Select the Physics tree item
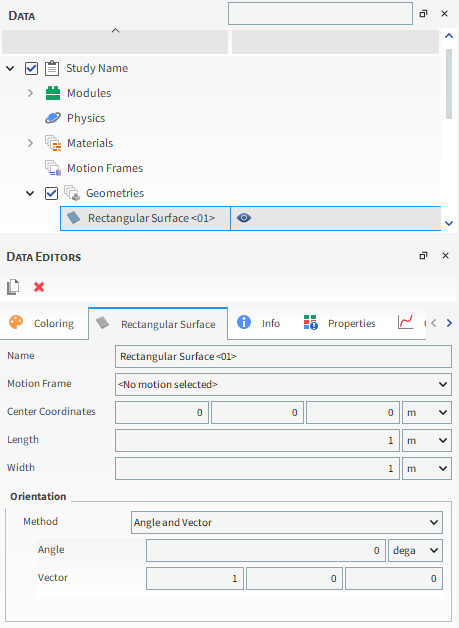The image size is (459, 628). pos(86,118)
